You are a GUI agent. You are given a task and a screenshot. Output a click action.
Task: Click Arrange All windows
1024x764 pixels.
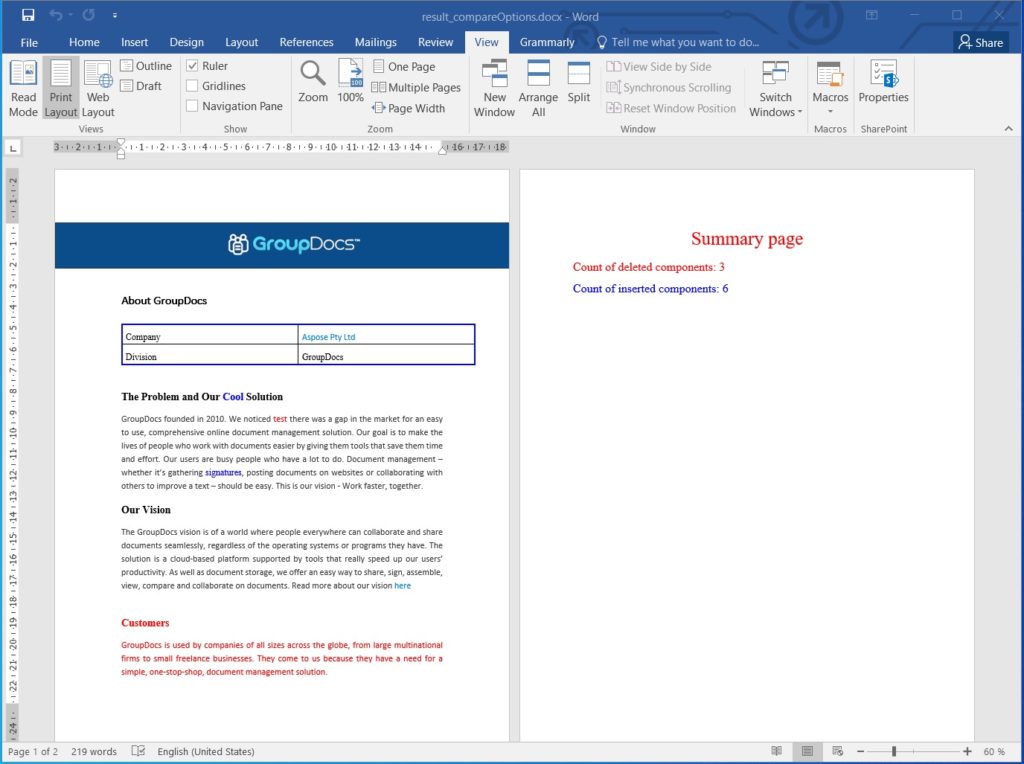(x=538, y=88)
